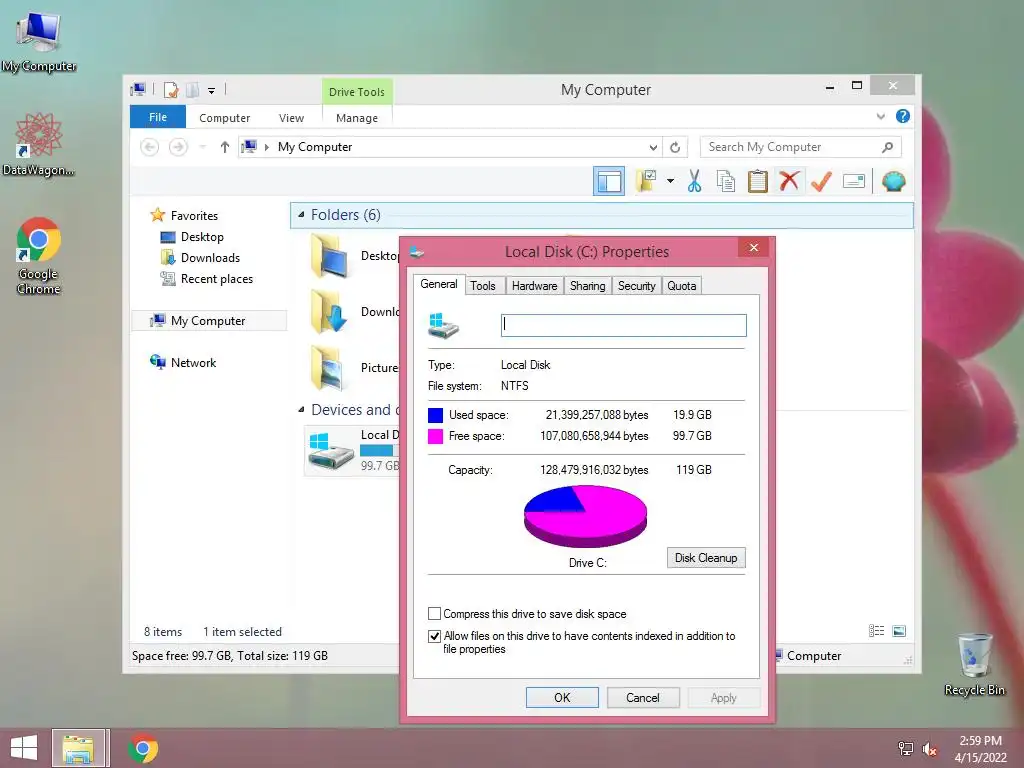
Task: Select Network in navigation pane
Action: click(x=193, y=362)
